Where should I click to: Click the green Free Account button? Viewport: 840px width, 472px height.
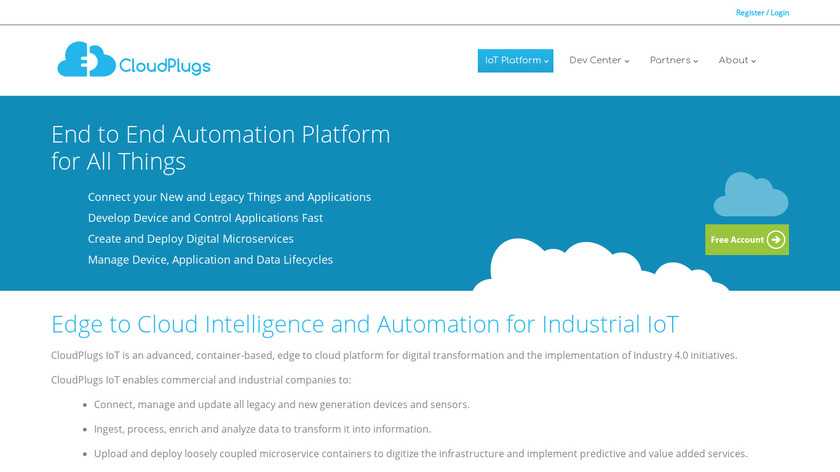pos(747,239)
